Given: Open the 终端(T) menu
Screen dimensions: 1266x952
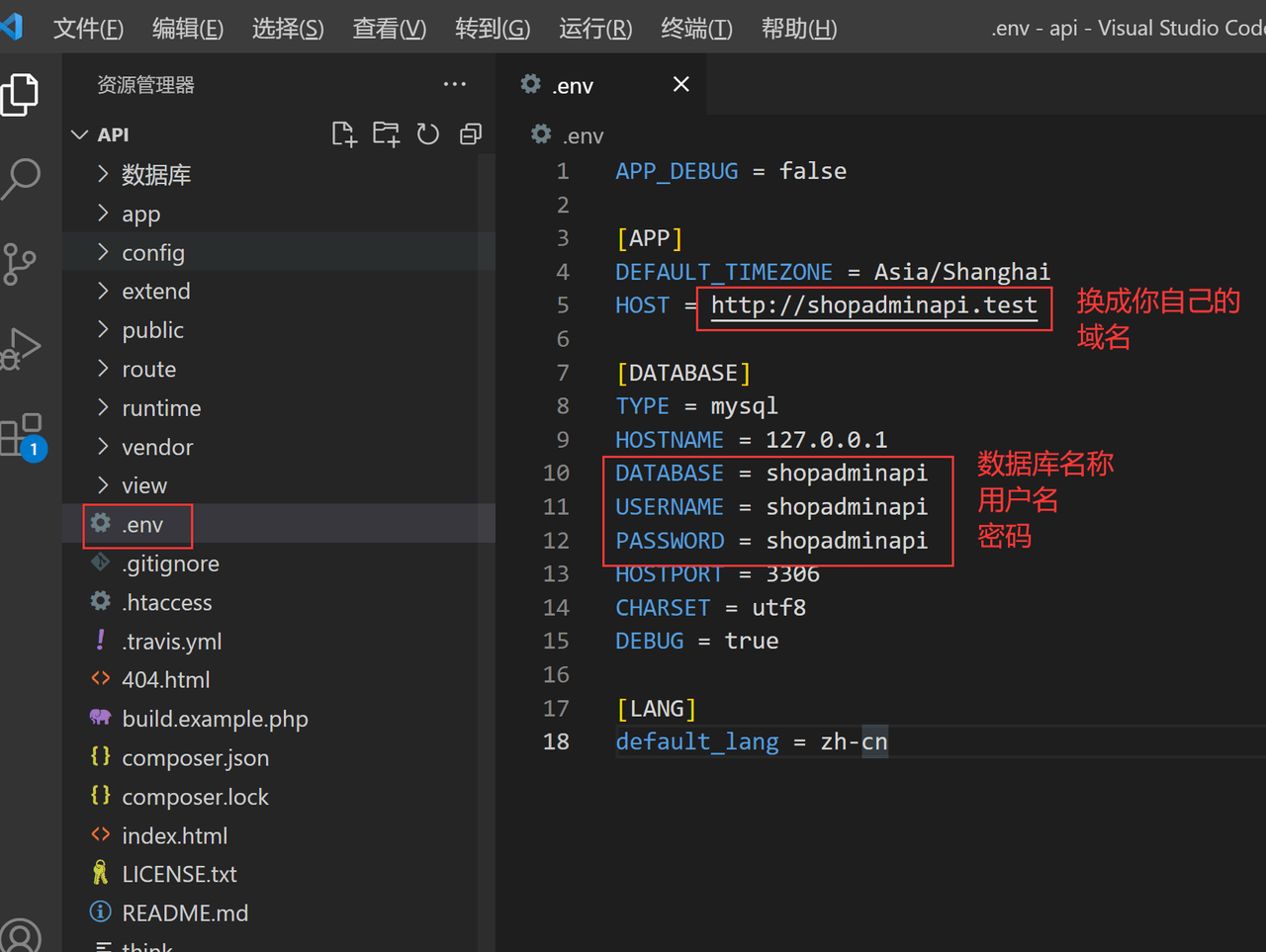Looking at the screenshot, I should click(x=696, y=29).
